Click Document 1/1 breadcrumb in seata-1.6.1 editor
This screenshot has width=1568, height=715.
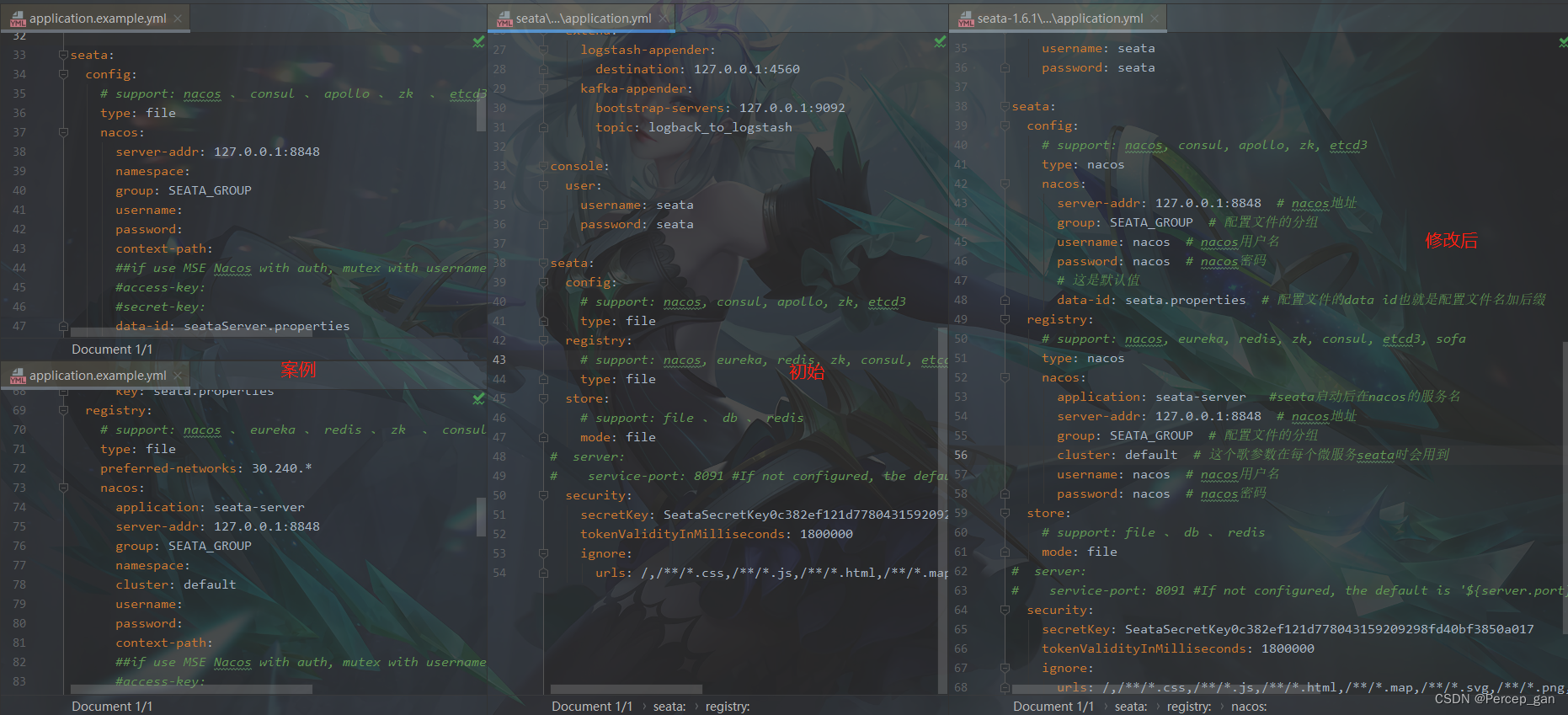pyautogui.click(x=1053, y=706)
